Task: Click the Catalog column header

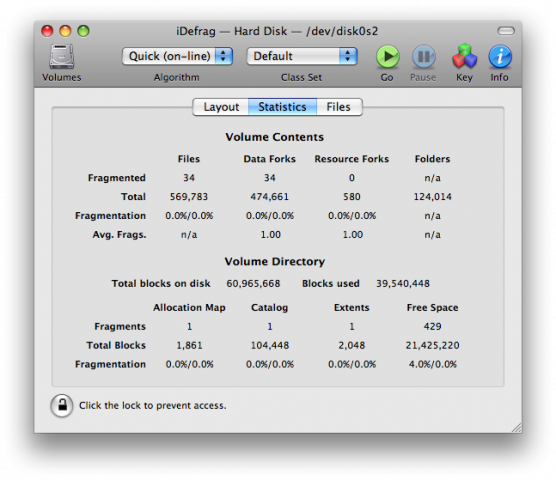Action: pyautogui.click(x=269, y=308)
